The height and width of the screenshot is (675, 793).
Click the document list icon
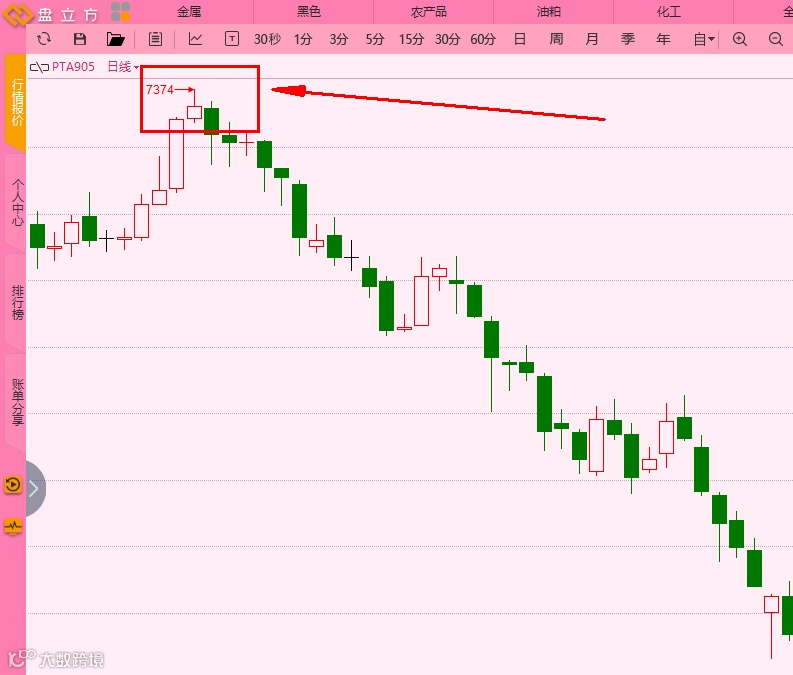(x=155, y=39)
